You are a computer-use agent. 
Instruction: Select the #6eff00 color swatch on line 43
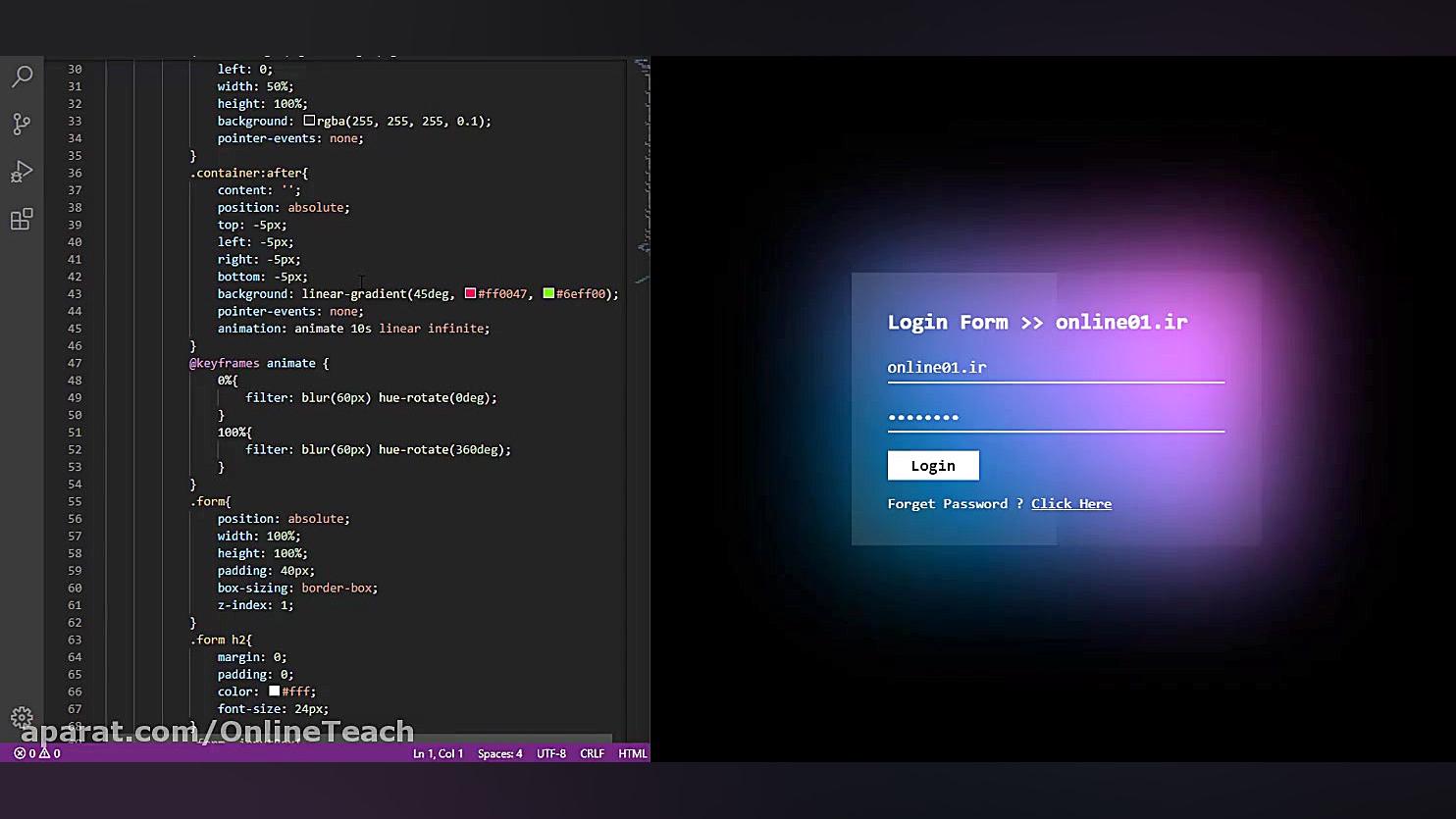(x=547, y=293)
